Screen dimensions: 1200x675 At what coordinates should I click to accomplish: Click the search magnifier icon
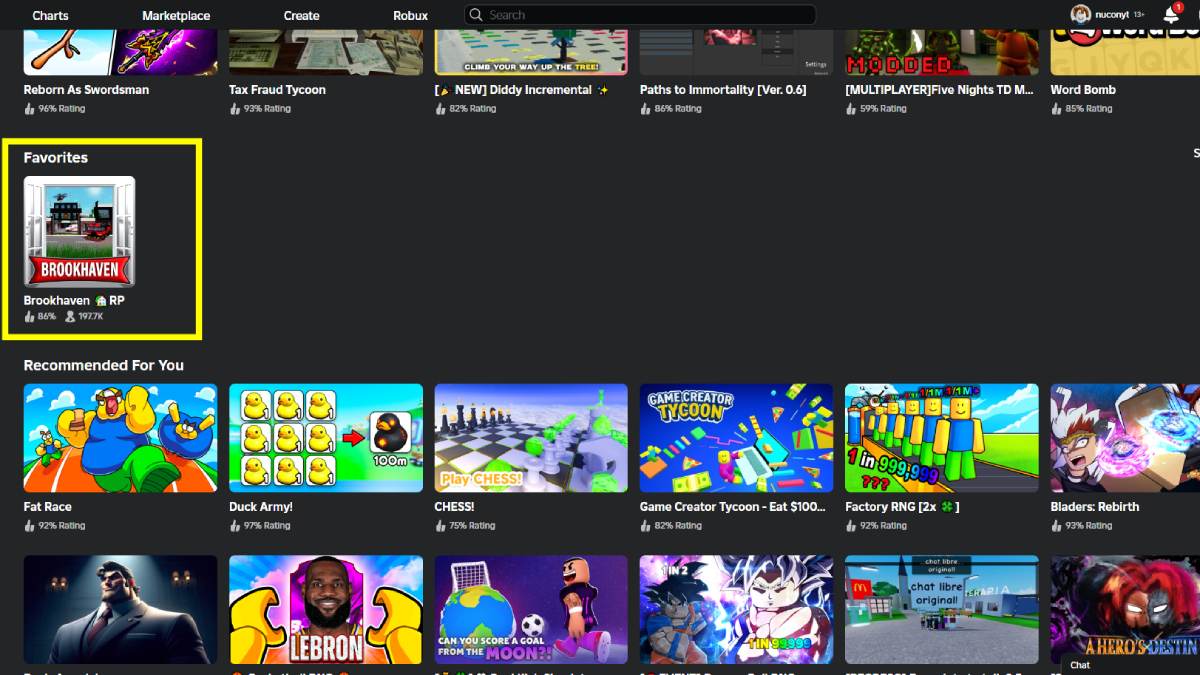click(x=475, y=14)
